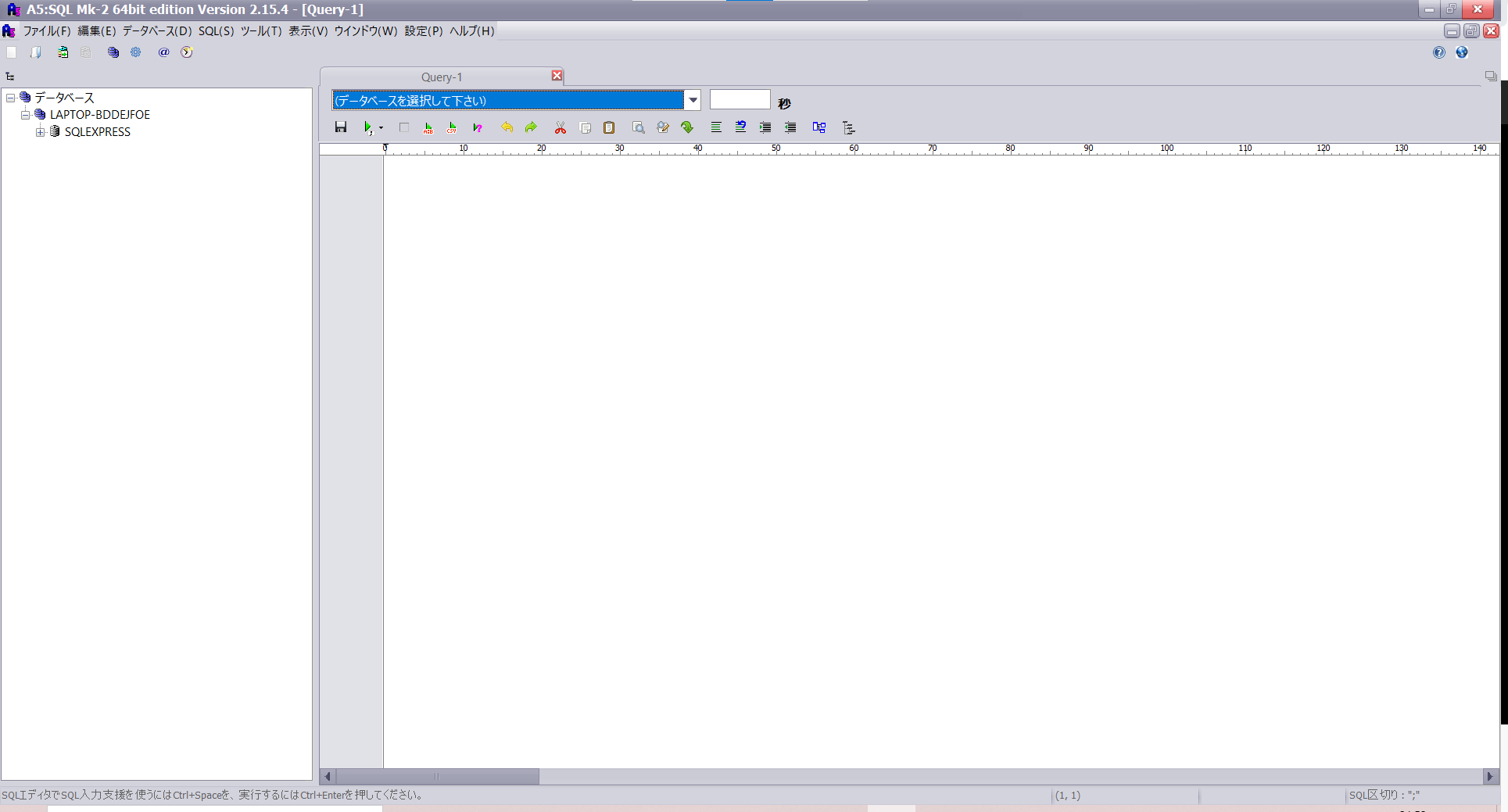1508x812 pixels.
Task: Redo with the green forward arrow
Action: 532,127
